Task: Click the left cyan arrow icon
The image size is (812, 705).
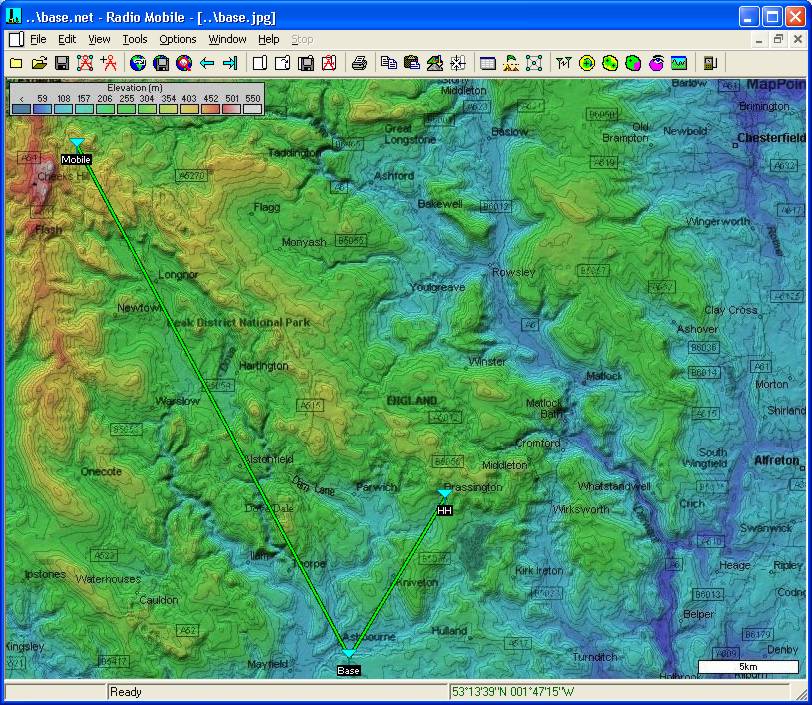Action: click(x=207, y=63)
